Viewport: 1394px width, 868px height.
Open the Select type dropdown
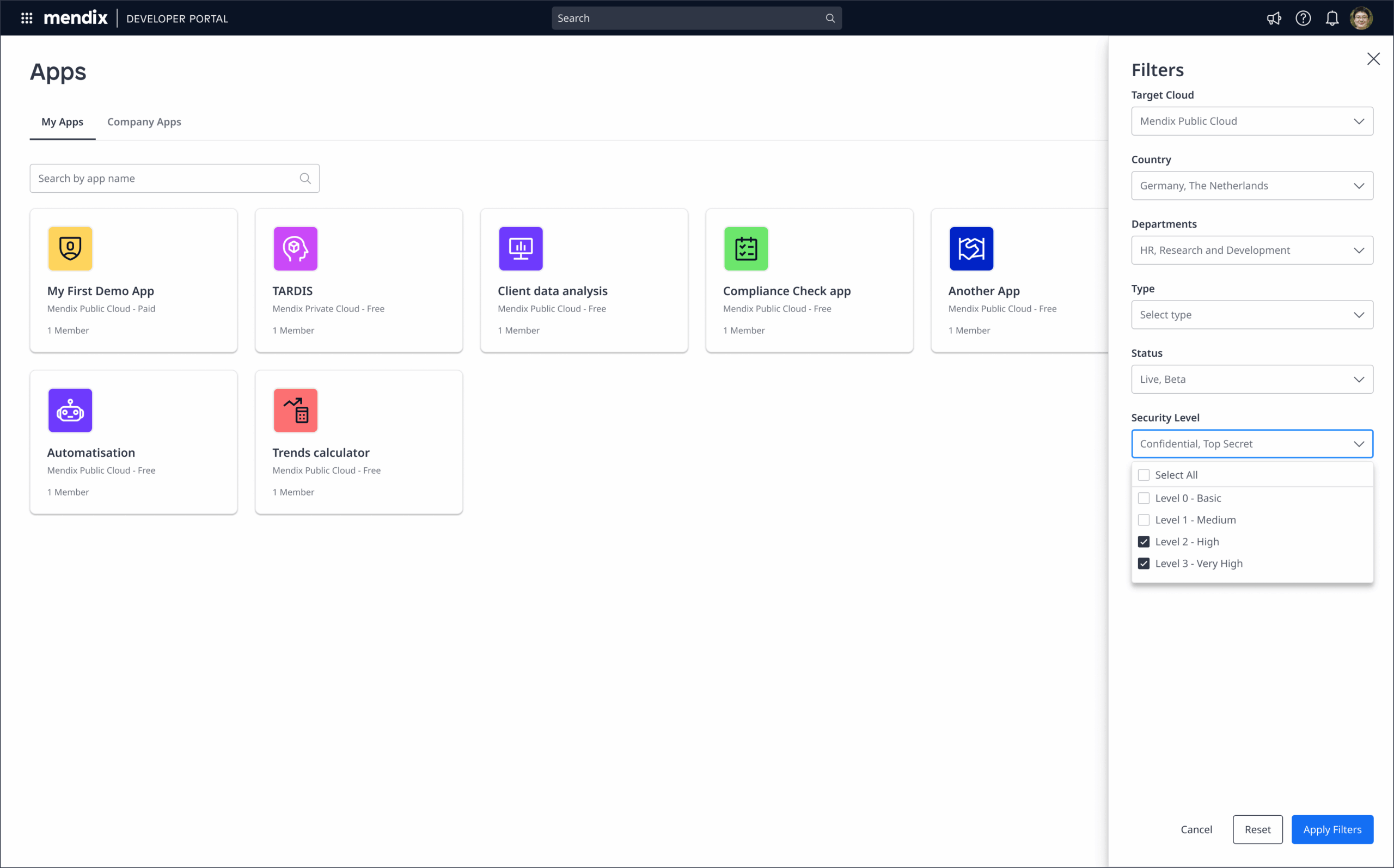tap(1251, 315)
